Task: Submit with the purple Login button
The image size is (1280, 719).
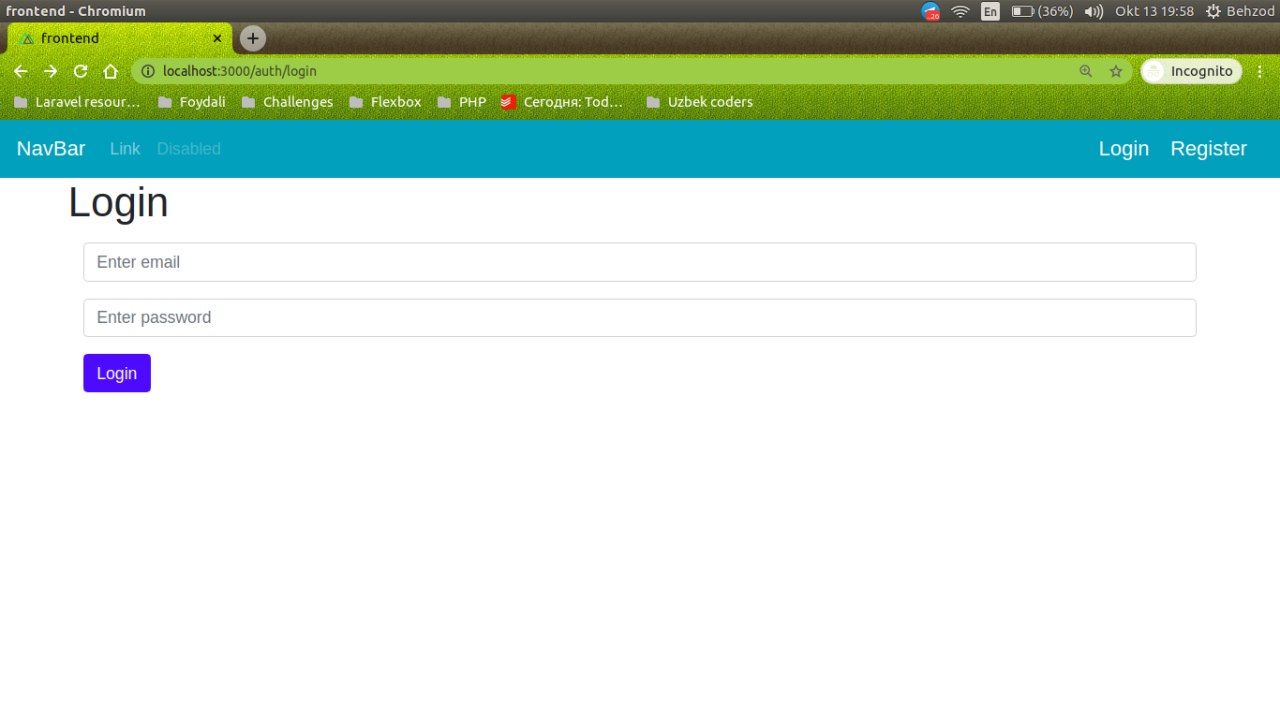Action: [117, 373]
